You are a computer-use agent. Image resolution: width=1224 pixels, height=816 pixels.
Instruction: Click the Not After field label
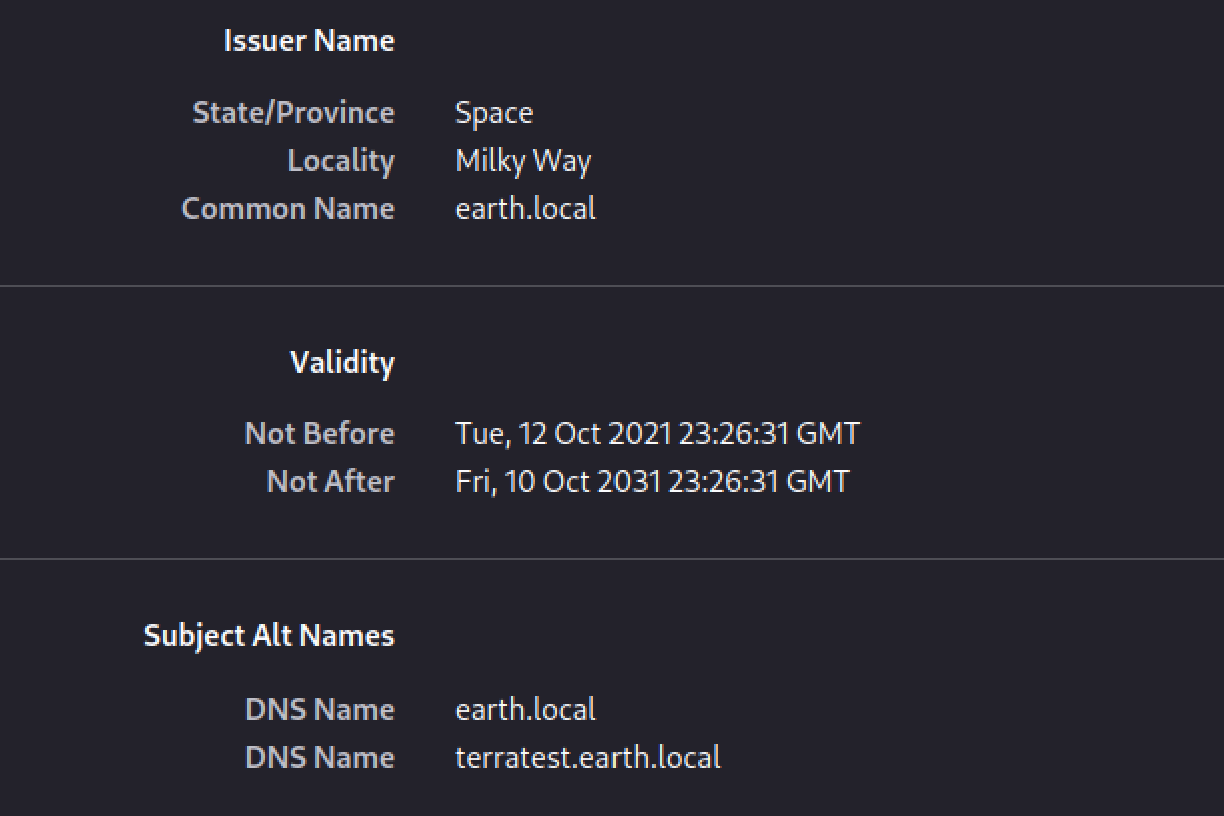tap(330, 481)
